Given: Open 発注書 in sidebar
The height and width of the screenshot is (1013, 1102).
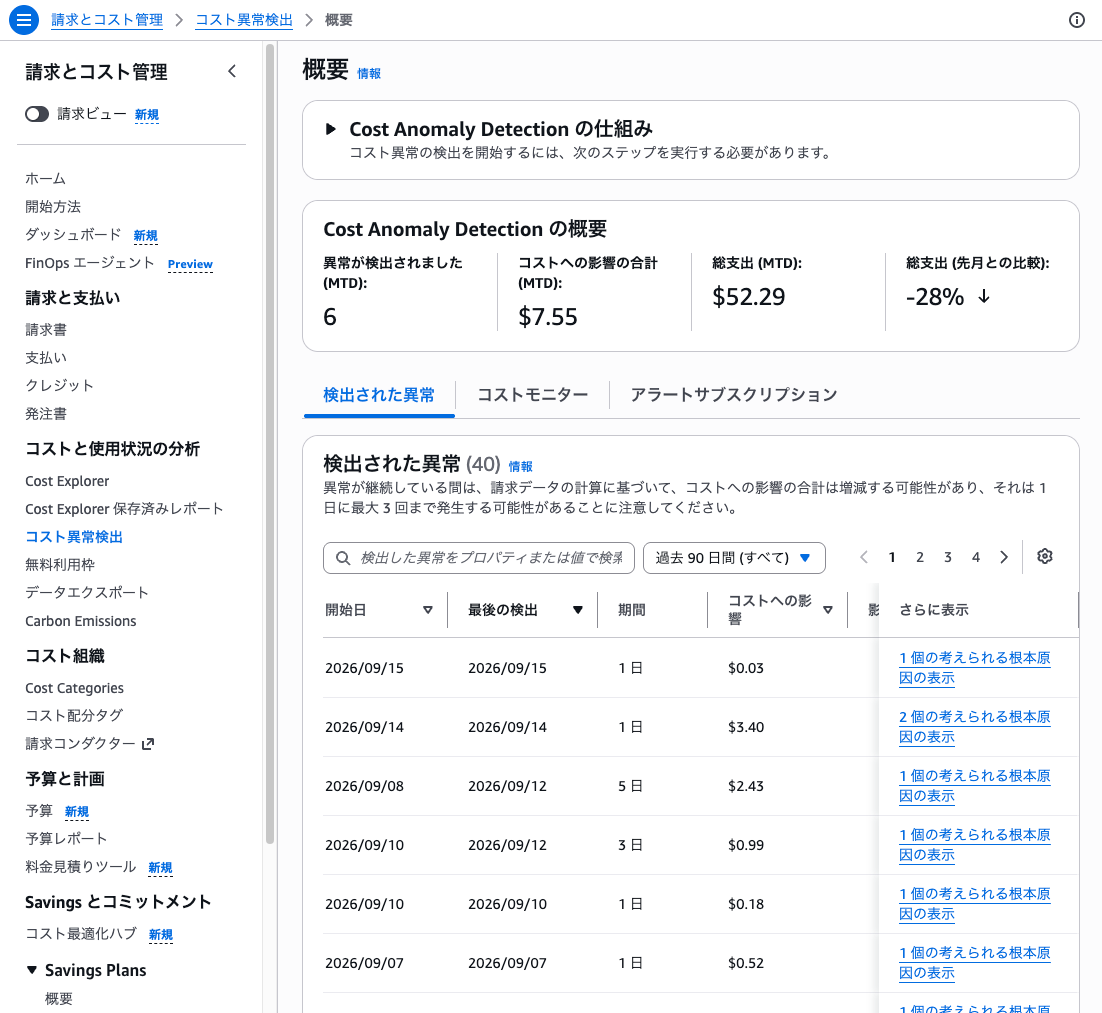Looking at the screenshot, I should (x=46, y=413).
